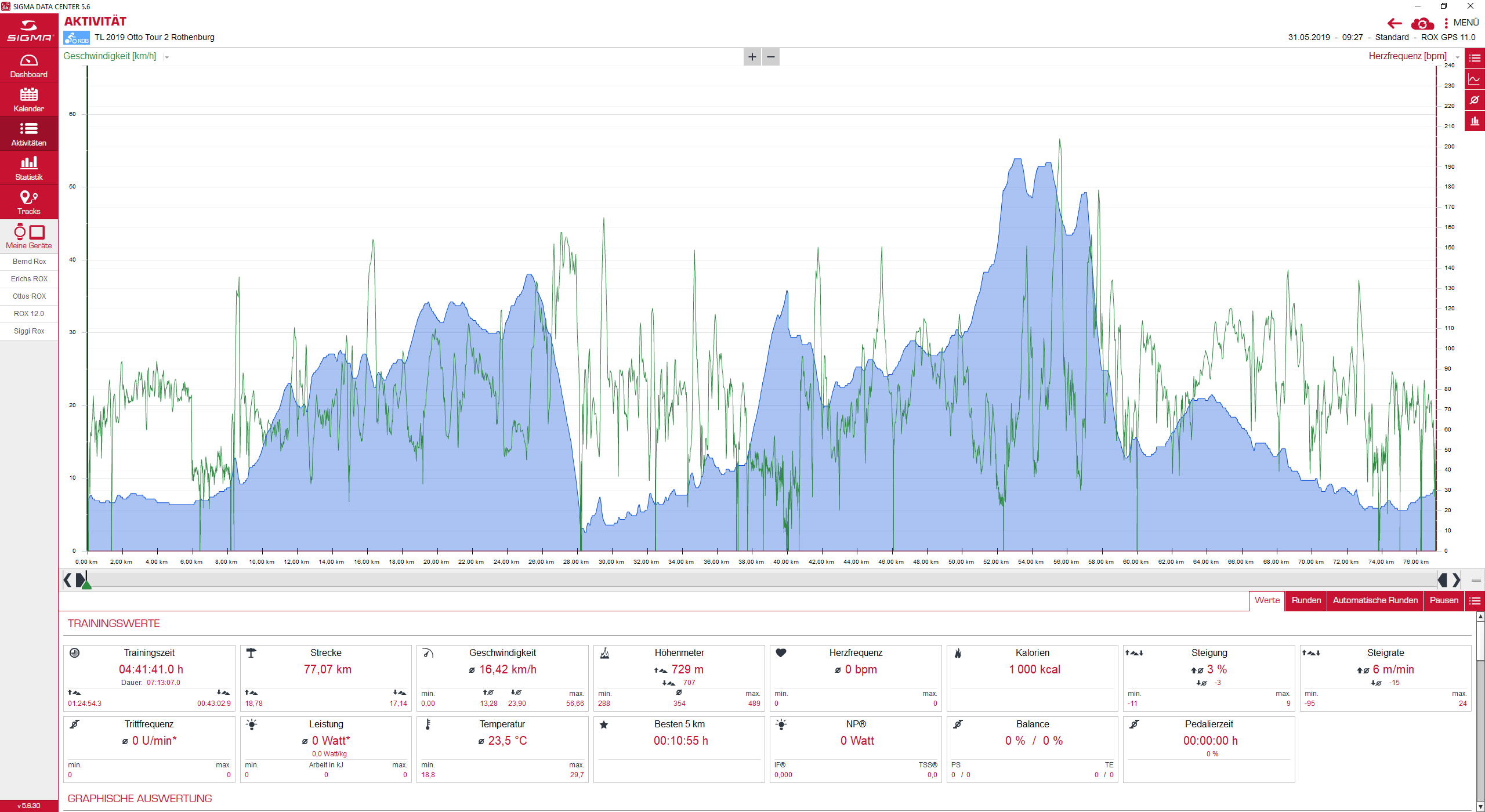Open the MENÜ dropdown

click(x=1461, y=23)
